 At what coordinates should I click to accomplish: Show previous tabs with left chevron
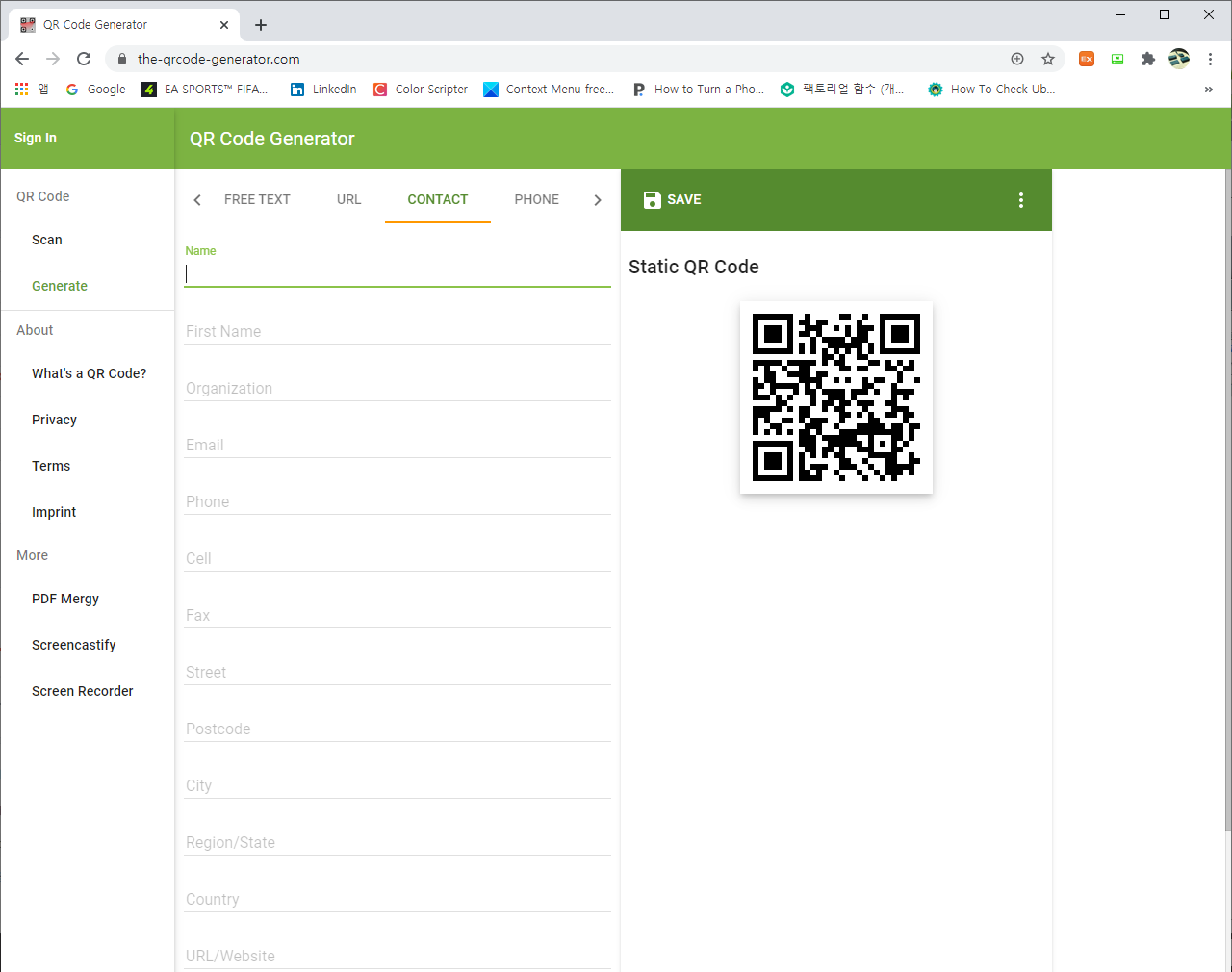(x=197, y=200)
